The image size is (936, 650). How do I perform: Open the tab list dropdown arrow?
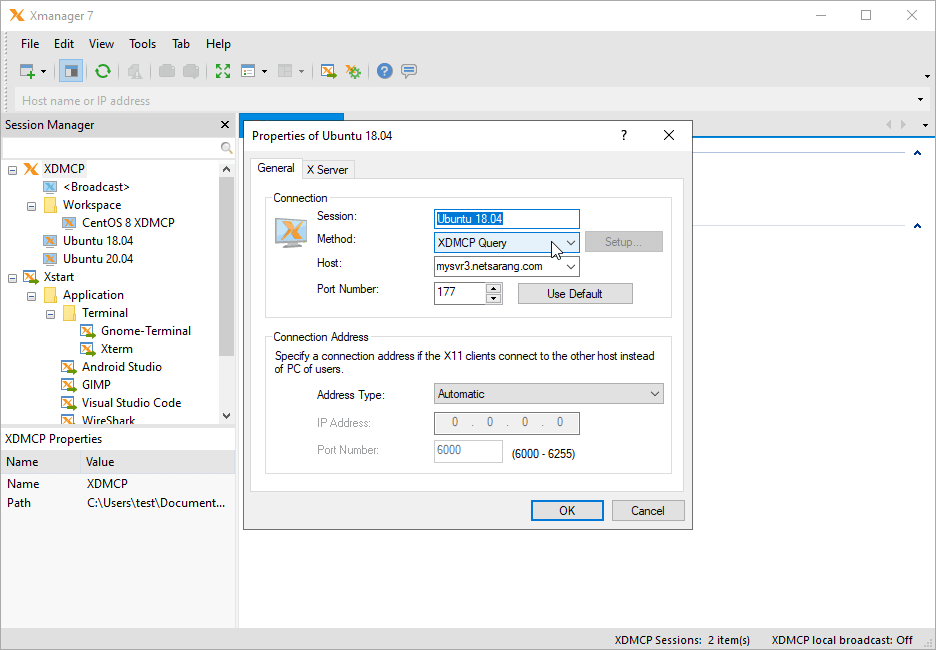point(926,125)
